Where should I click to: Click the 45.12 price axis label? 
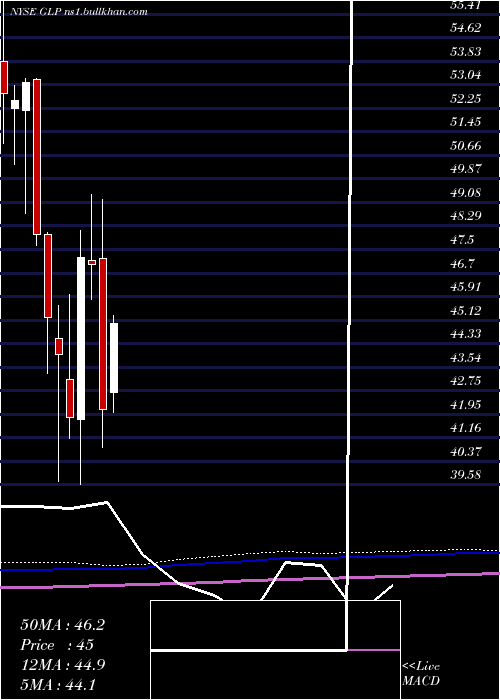tap(466, 310)
